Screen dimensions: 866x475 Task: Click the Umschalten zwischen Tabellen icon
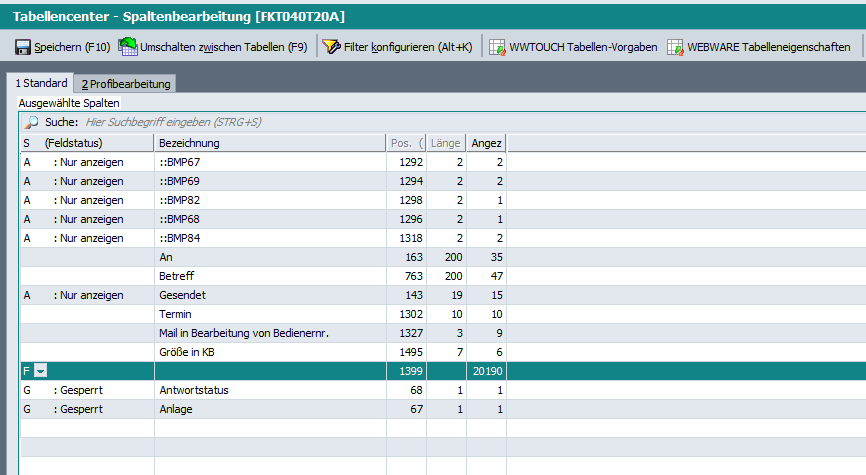pos(128,47)
